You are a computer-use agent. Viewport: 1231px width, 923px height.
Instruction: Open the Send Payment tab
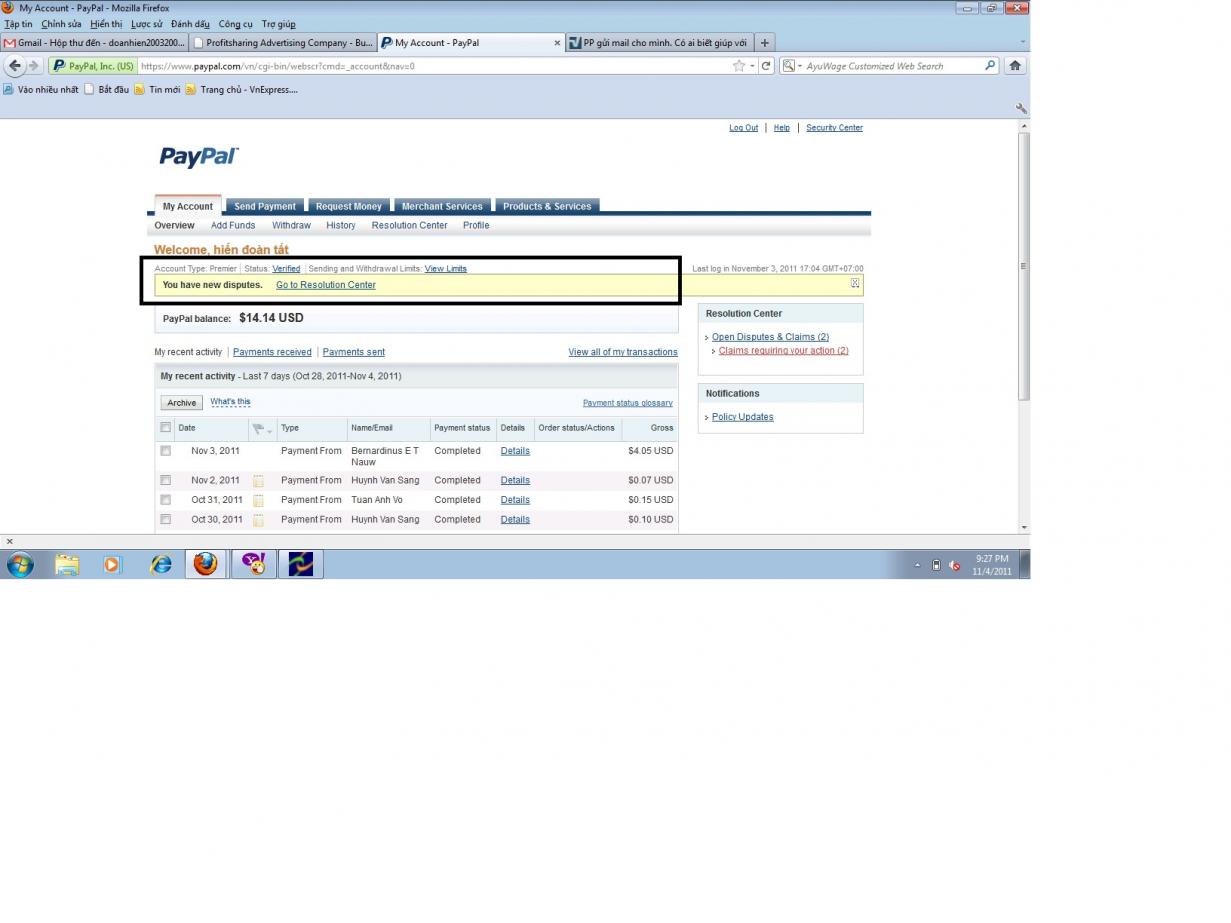pyautogui.click(x=265, y=206)
